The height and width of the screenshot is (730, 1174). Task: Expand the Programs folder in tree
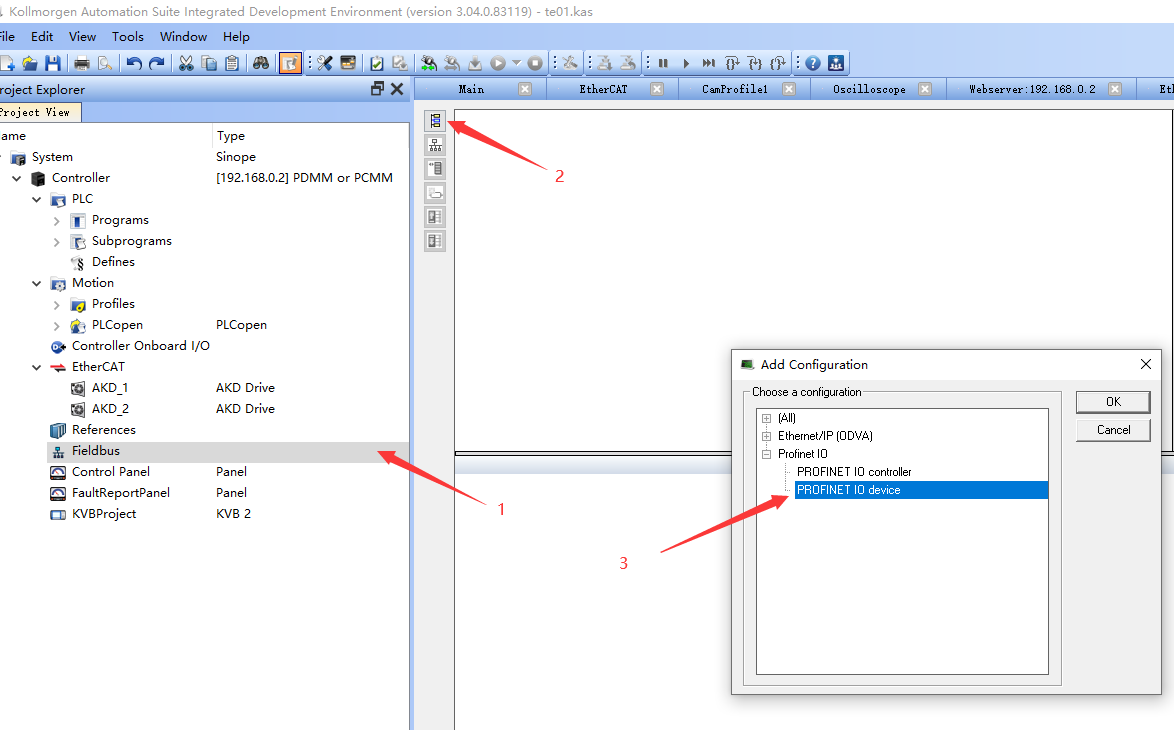(57, 220)
